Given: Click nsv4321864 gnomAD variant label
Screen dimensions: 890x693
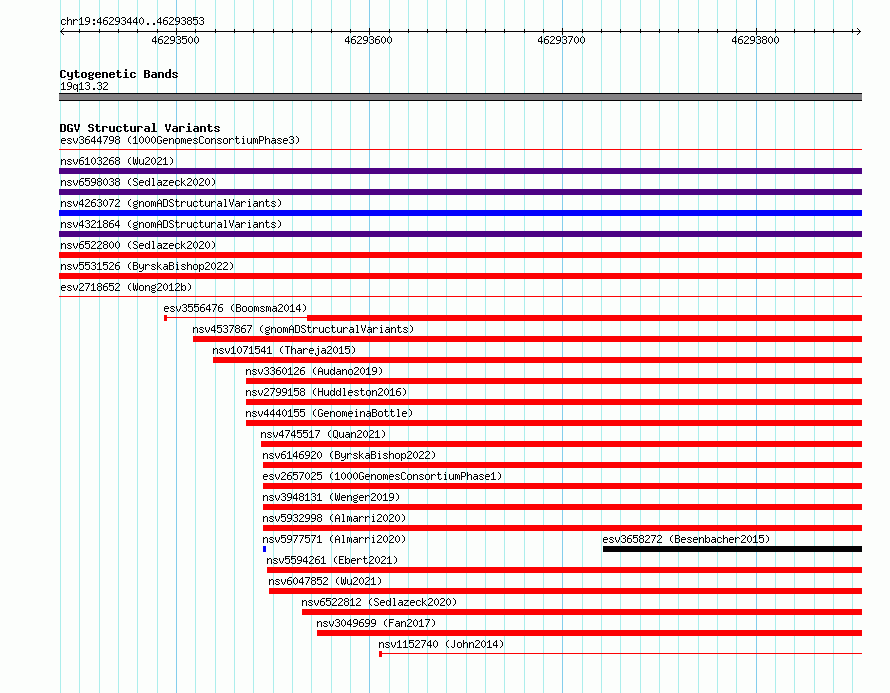Looking at the screenshot, I should (171, 224).
